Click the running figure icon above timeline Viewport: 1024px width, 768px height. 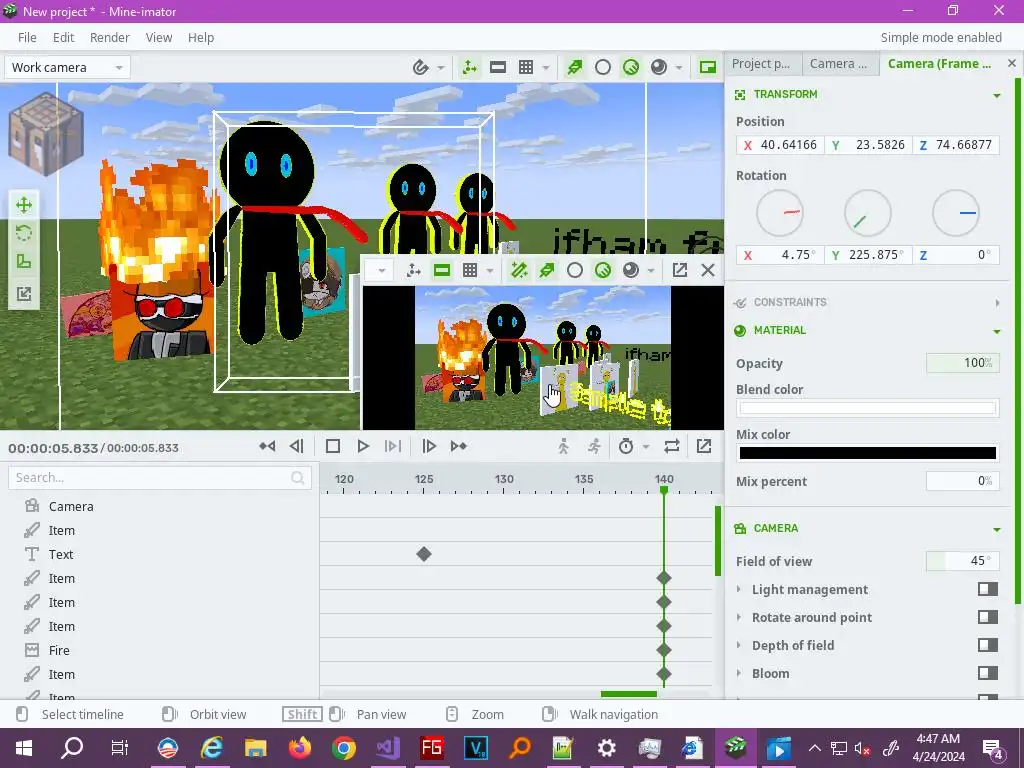point(594,446)
